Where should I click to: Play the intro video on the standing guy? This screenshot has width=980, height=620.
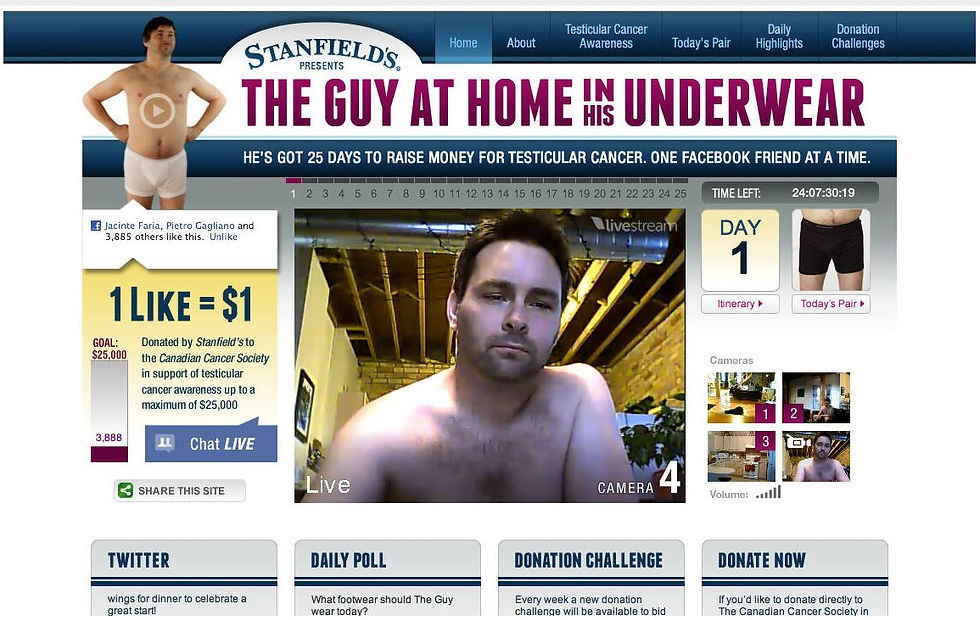pos(157,110)
